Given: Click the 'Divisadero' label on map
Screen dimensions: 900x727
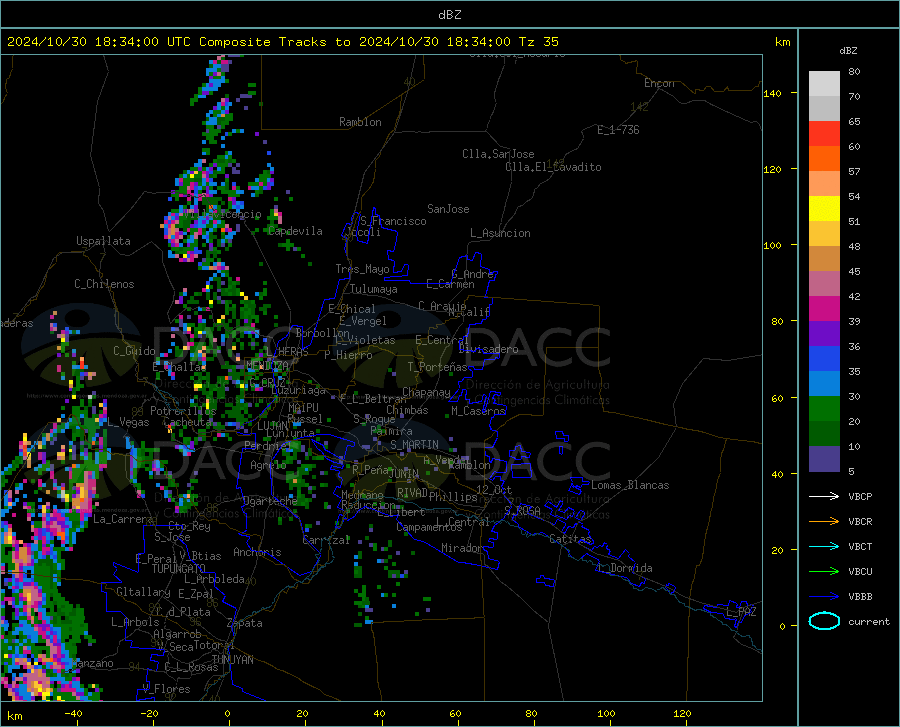Looking at the screenshot, I should pos(488,349).
